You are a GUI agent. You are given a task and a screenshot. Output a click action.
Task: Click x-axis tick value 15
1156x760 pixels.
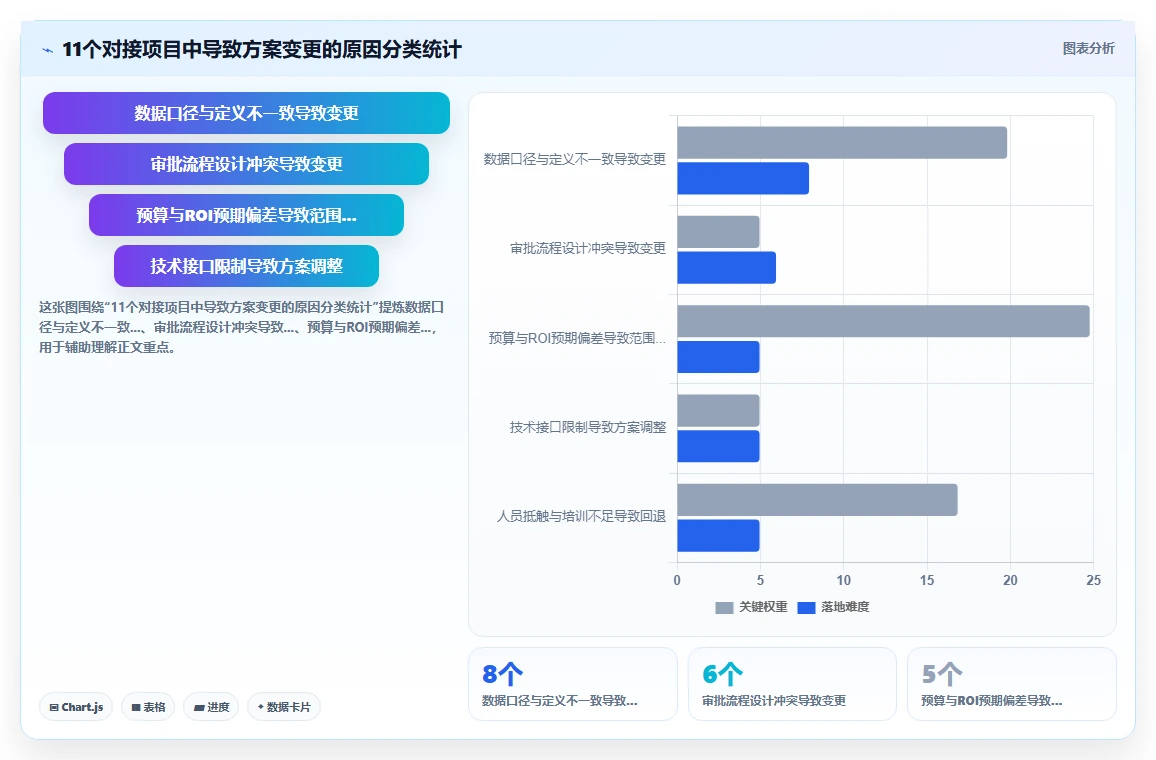click(927, 580)
